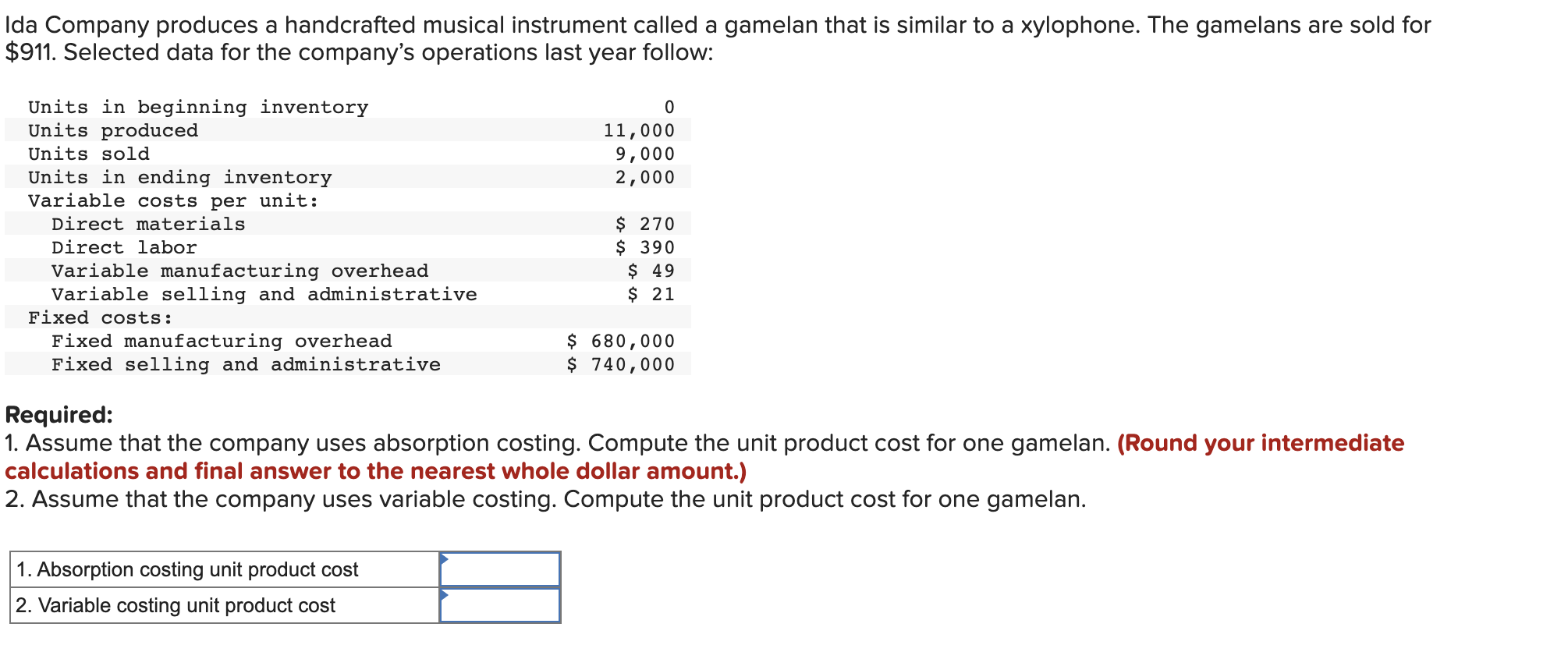This screenshot has width=1568, height=652.
Task: Select the '2. Variable costing unit product cost' label
Action: tap(176, 605)
